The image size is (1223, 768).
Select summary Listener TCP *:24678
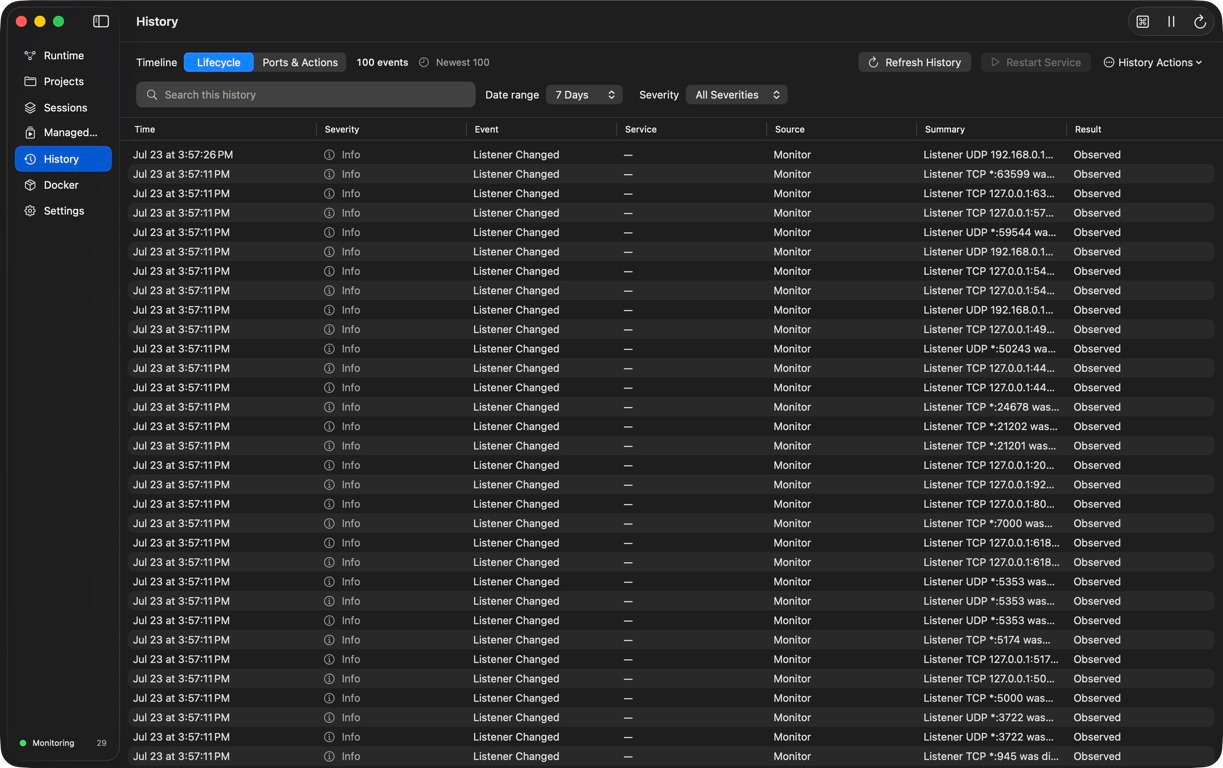tap(991, 407)
